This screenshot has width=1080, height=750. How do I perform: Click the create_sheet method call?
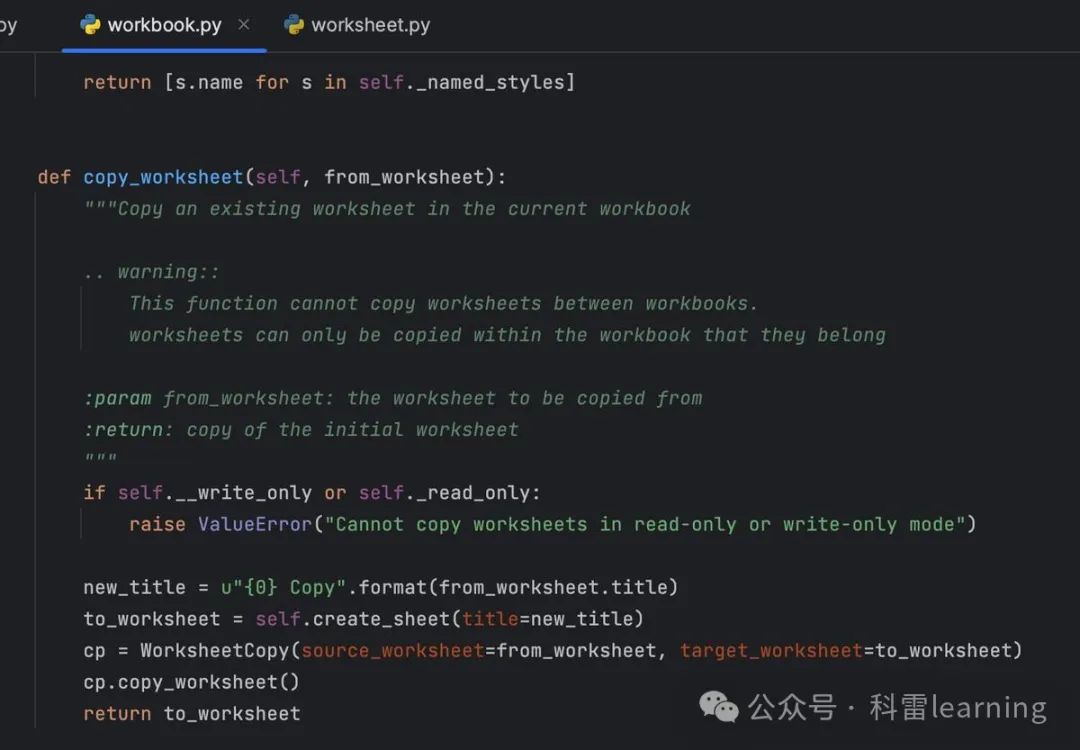381,620
